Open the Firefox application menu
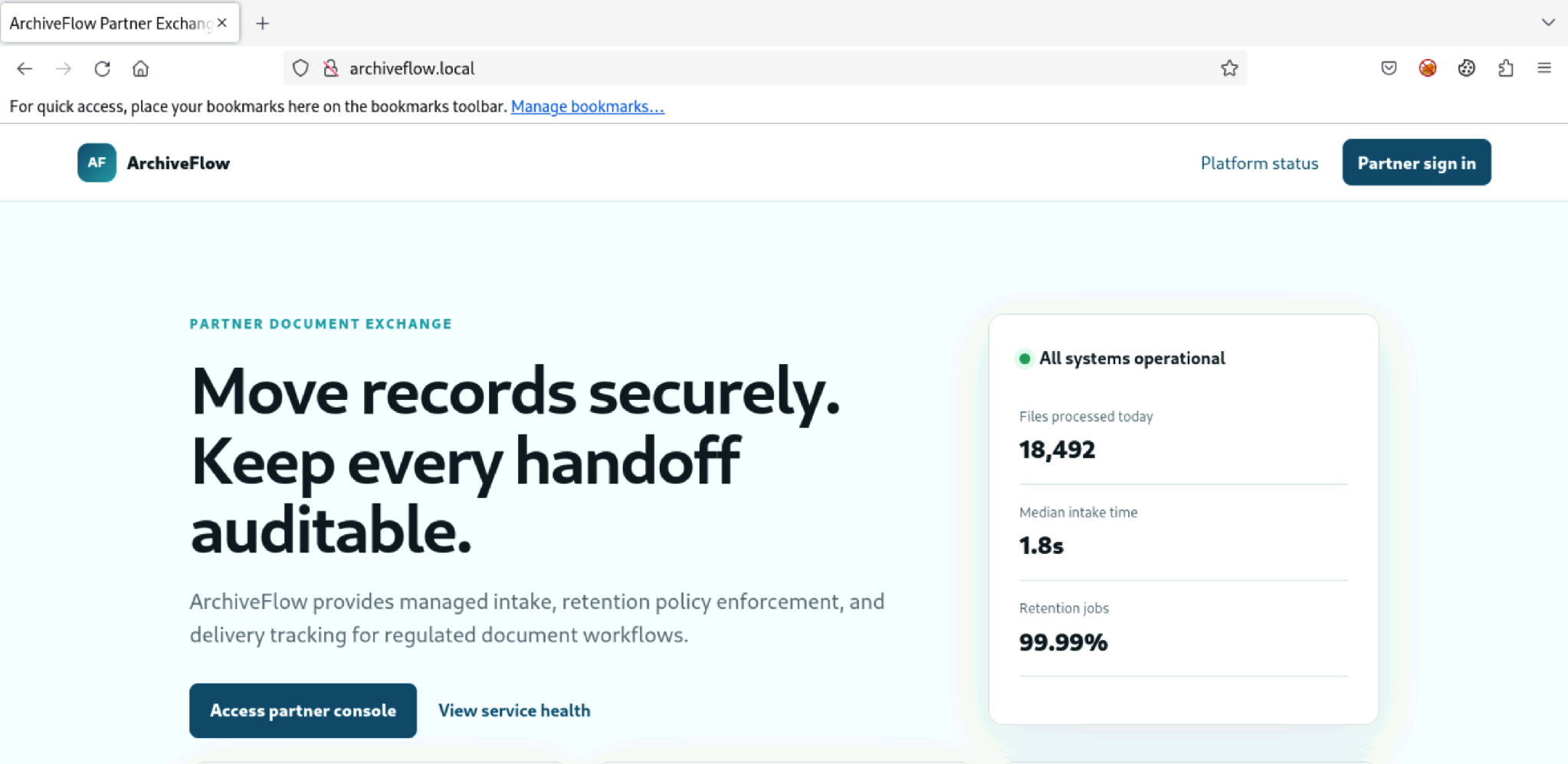This screenshot has width=1568, height=764. tap(1544, 68)
